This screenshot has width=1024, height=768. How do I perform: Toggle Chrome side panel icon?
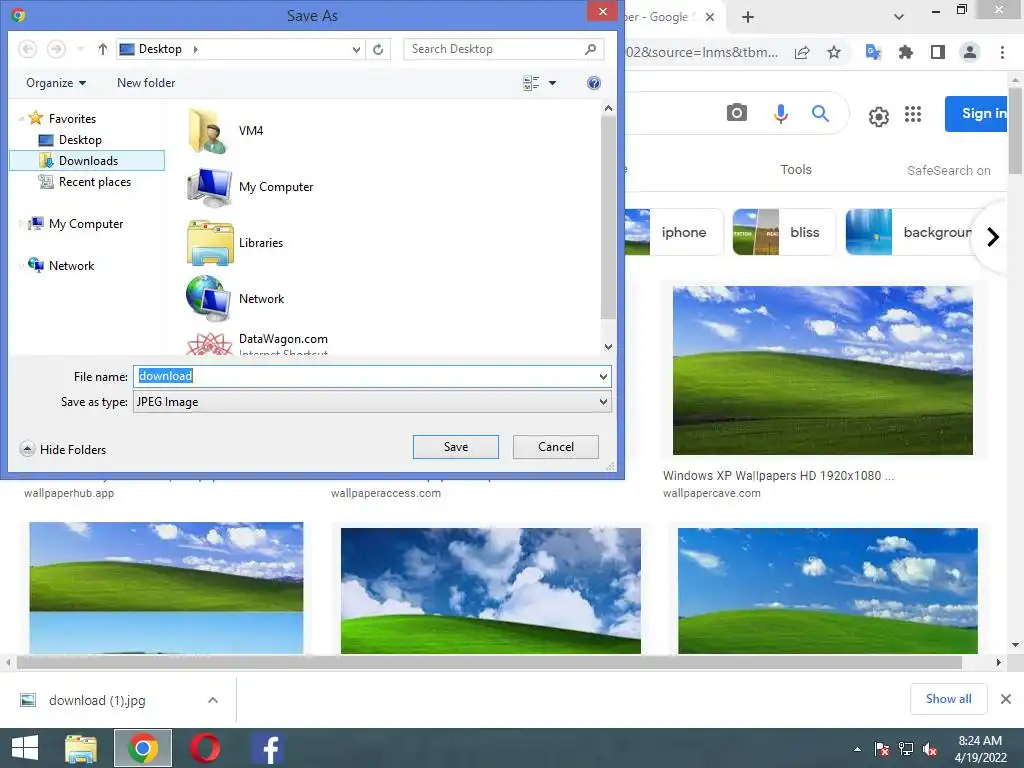pyautogui.click(x=938, y=52)
